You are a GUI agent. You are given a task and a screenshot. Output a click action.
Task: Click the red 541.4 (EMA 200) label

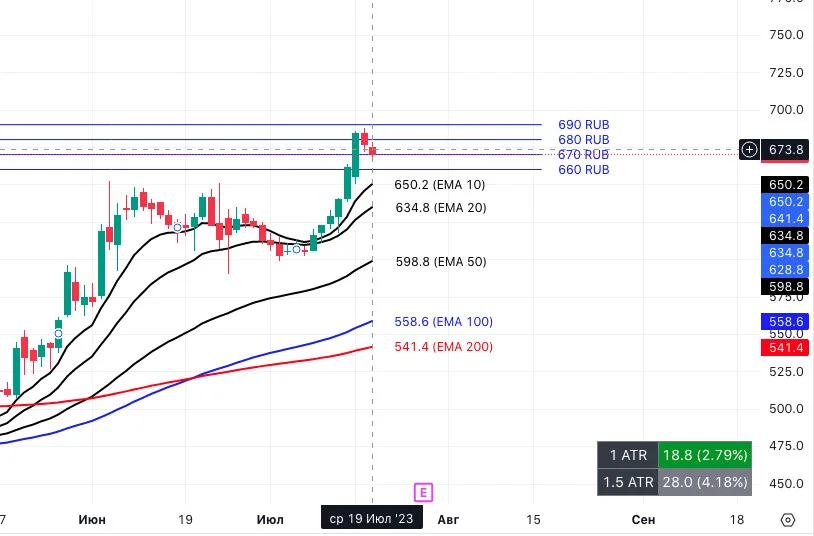coord(443,347)
